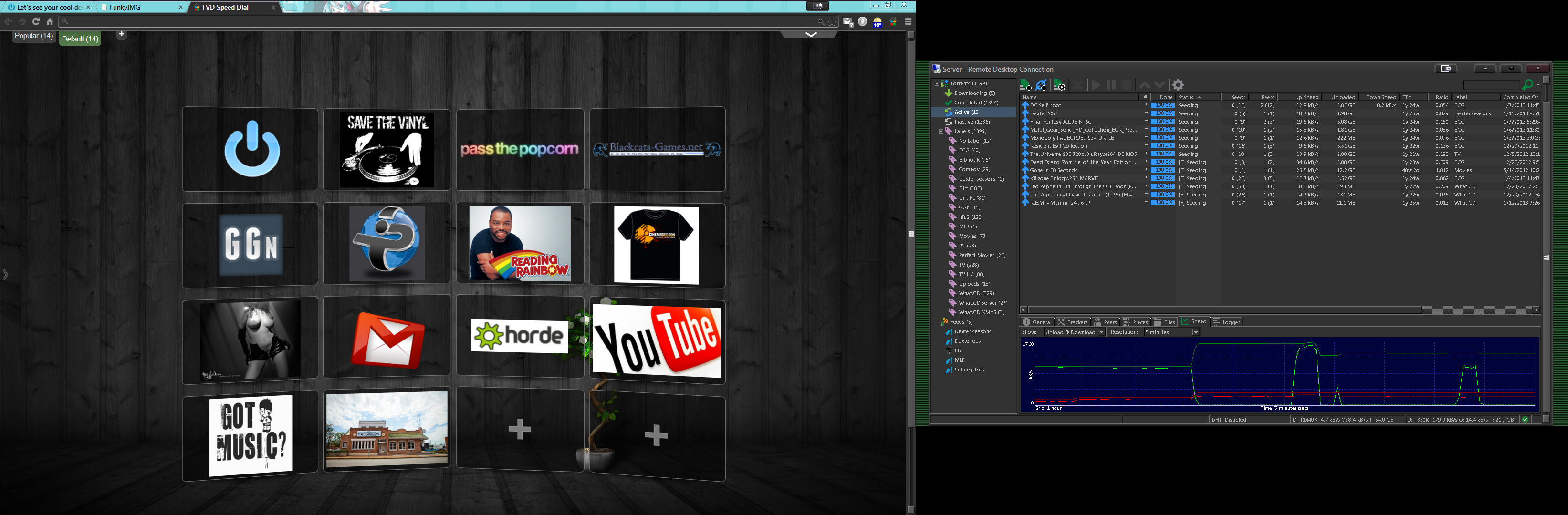Image resolution: width=1568 pixels, height=515 pixels.
Task: Open the GGn speed dial tile
Action: (250, 245)
